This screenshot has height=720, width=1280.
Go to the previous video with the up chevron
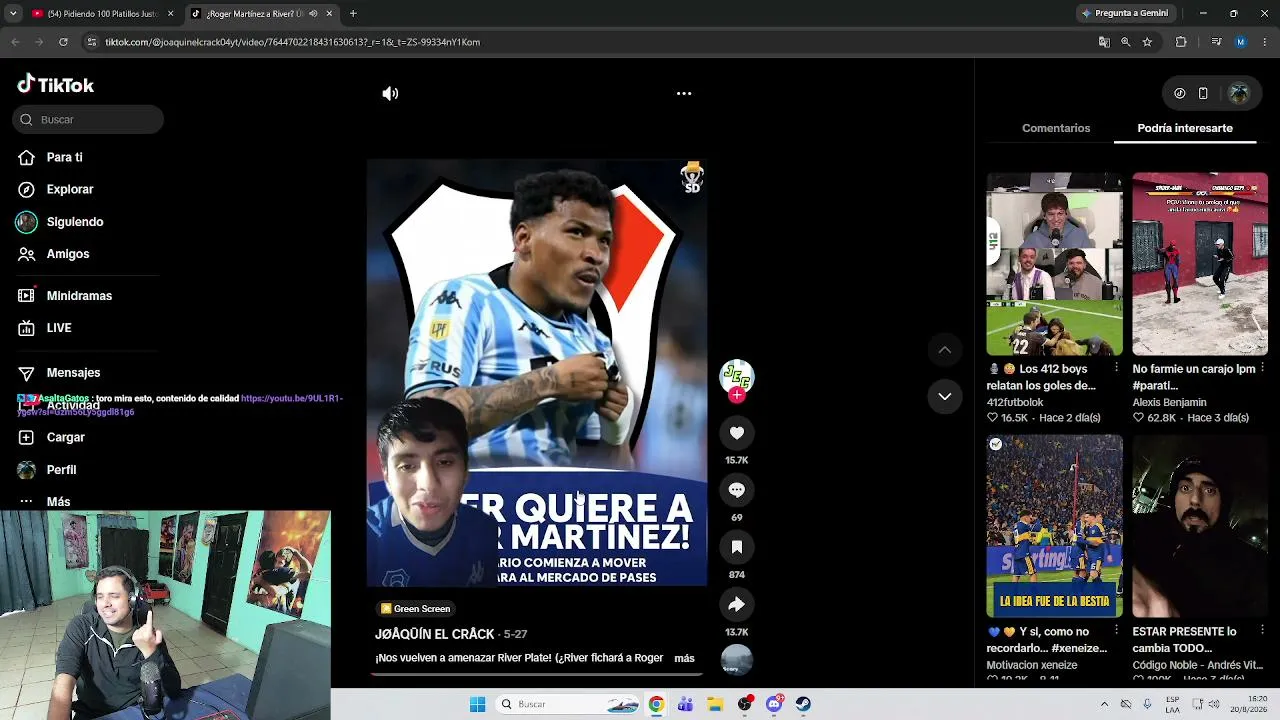[x=945, y=350]
